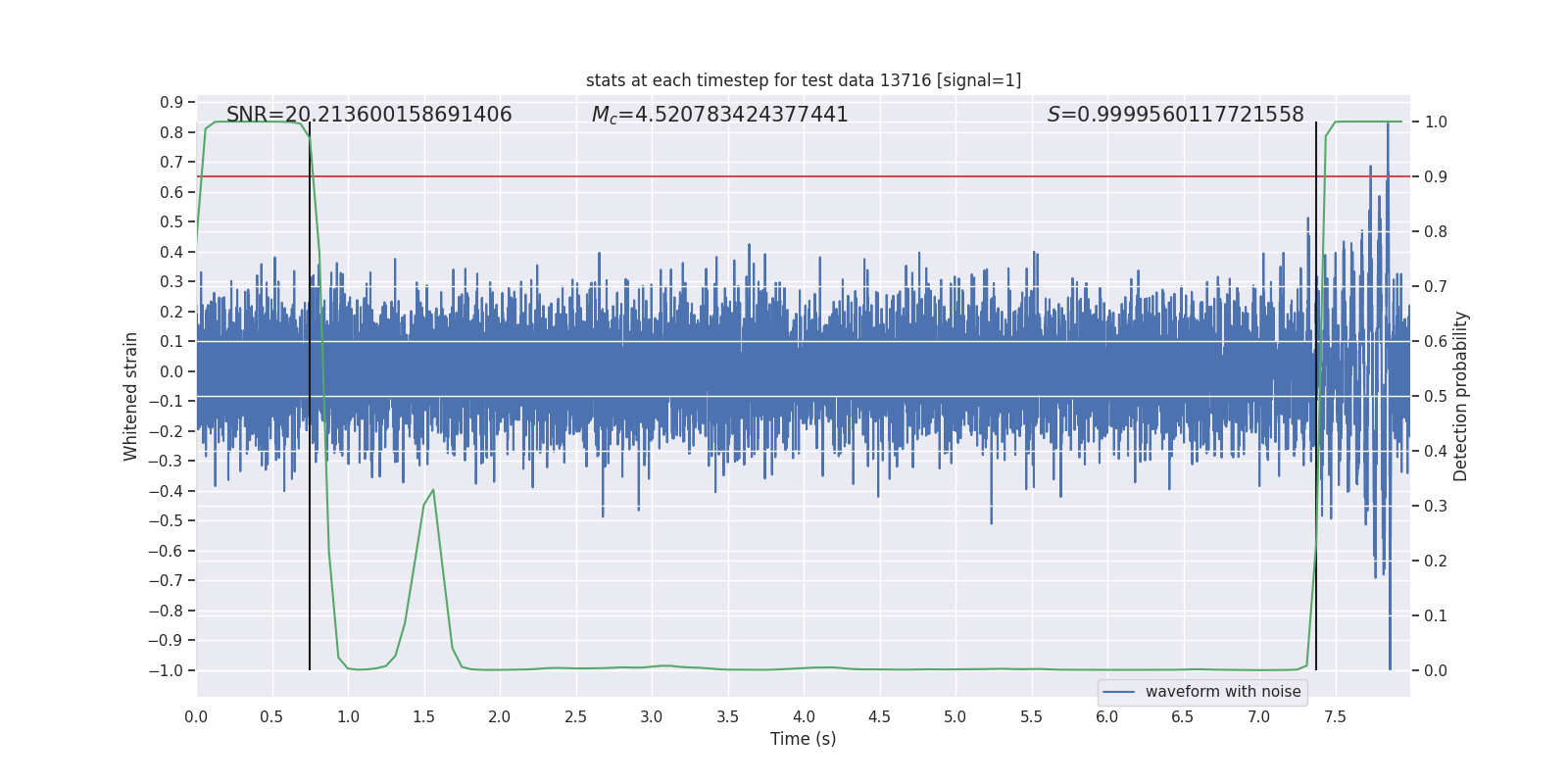Select the 4.0 tick on the time axis
The height and width of the screenshot is (784, 1568).
[804, 716]
